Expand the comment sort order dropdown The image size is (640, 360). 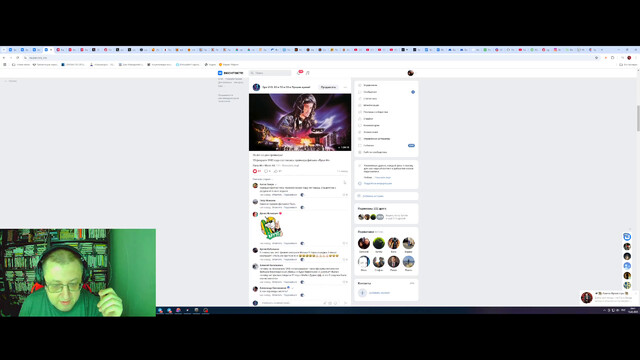[x=262, y=179]
